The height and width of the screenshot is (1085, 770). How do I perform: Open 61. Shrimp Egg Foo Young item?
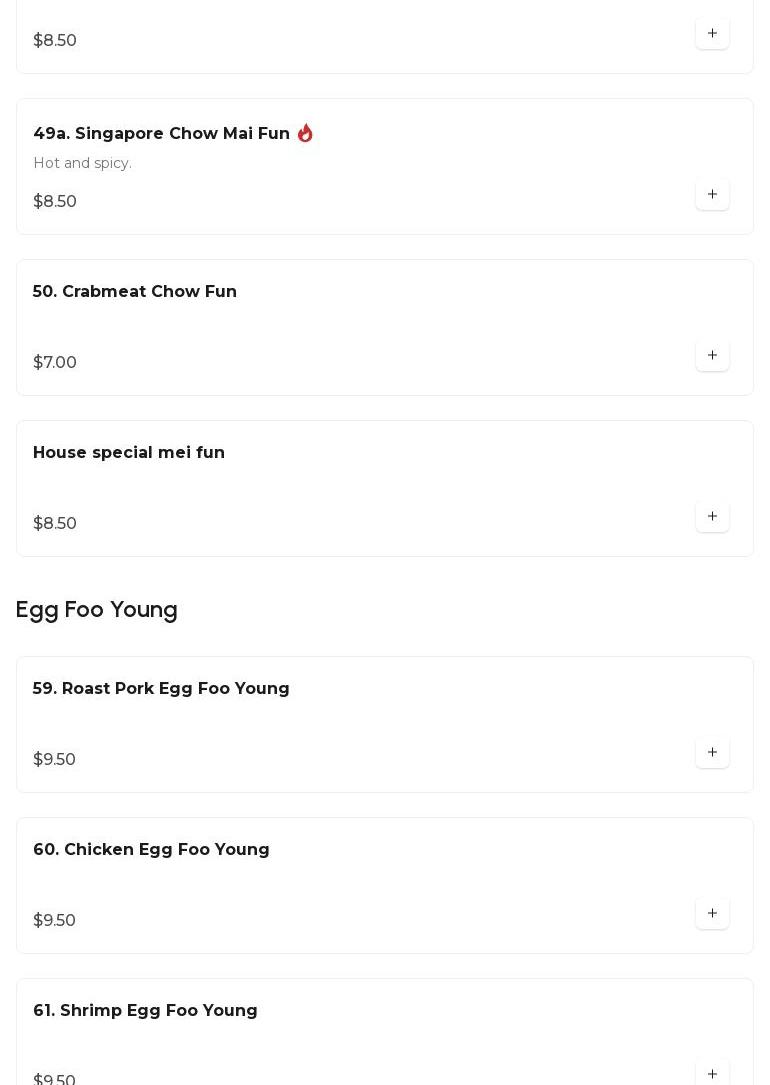(145, 1011)
